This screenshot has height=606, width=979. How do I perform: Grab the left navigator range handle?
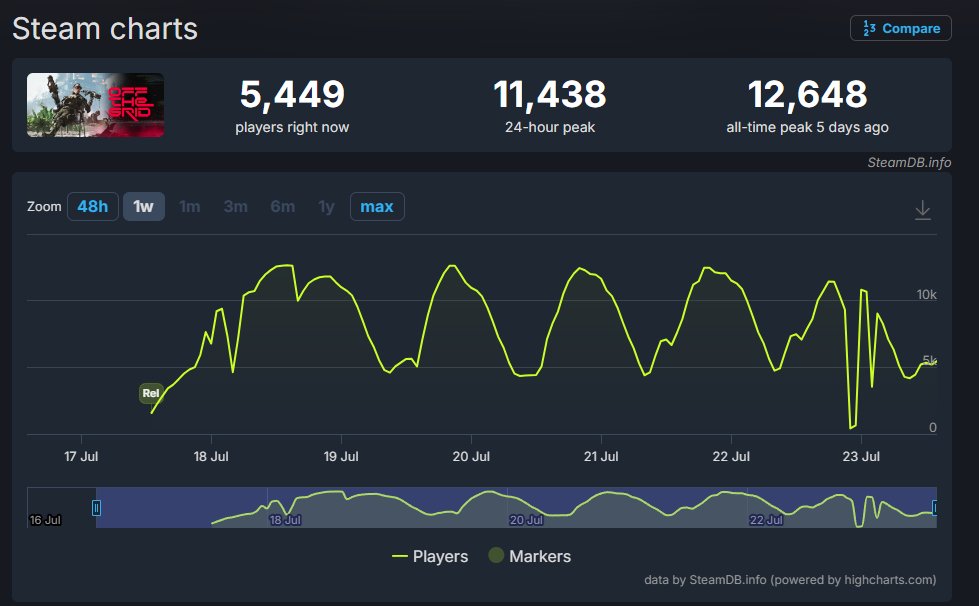click(96, 508)
